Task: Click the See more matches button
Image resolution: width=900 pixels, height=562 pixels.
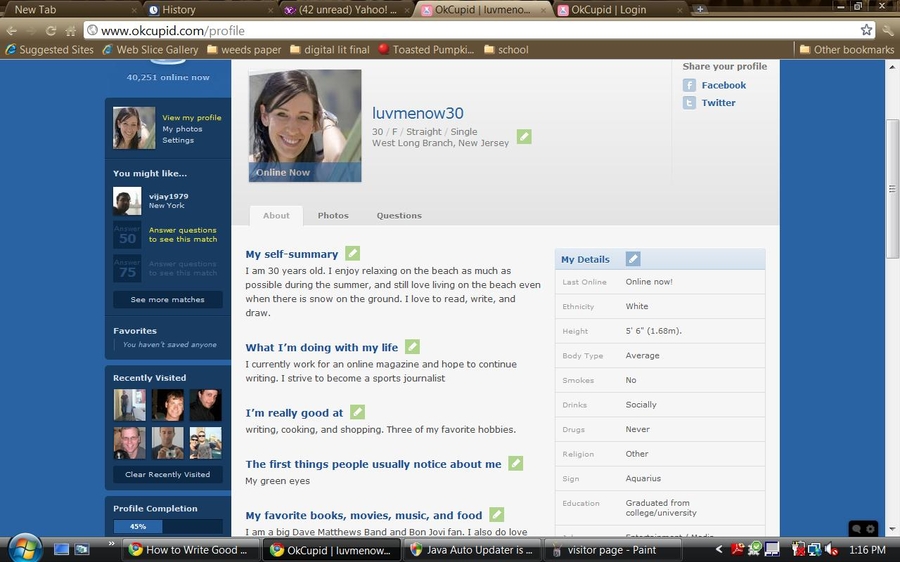Action: pyautogui.click(x=167, y=300)
